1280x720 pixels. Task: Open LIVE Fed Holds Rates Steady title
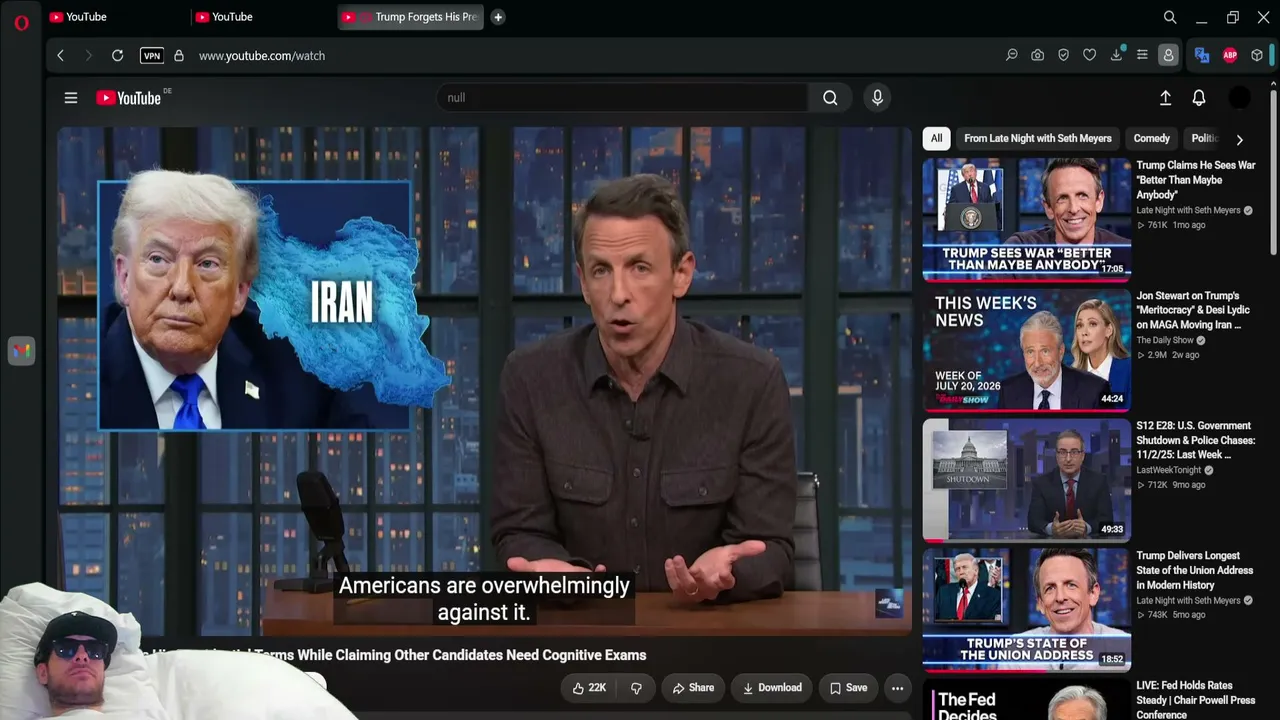point(1196,700)
